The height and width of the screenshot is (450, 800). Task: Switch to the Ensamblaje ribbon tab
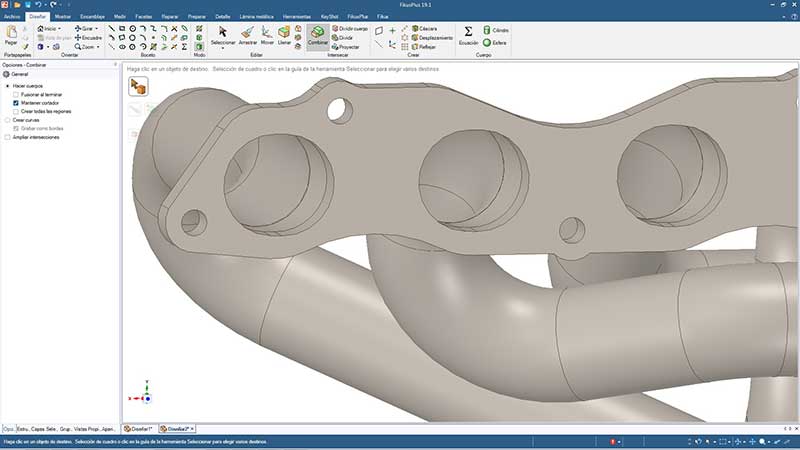(x=92, y=17)
